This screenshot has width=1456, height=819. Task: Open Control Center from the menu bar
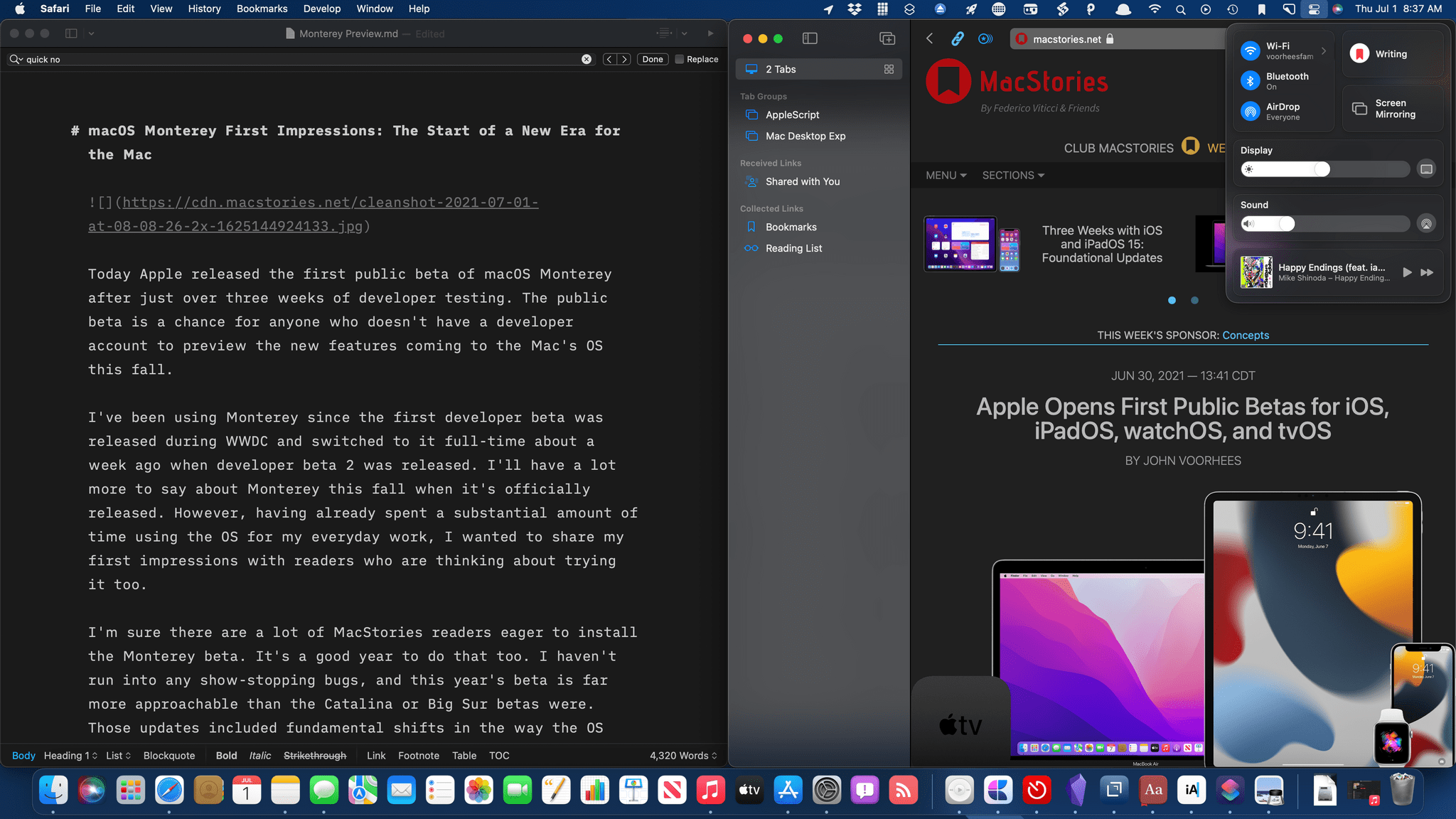tap(1313, 9)
